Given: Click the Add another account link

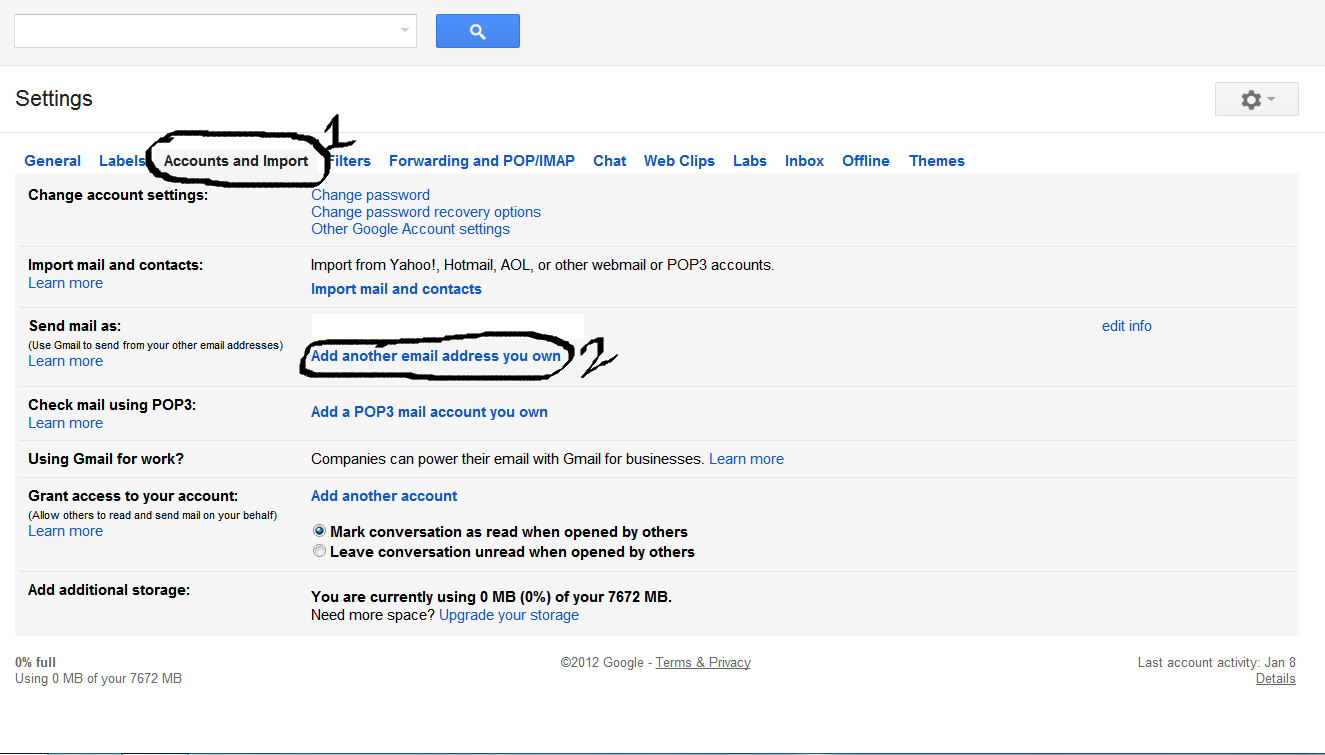Looking at the screenshot, I should (384, 496).
